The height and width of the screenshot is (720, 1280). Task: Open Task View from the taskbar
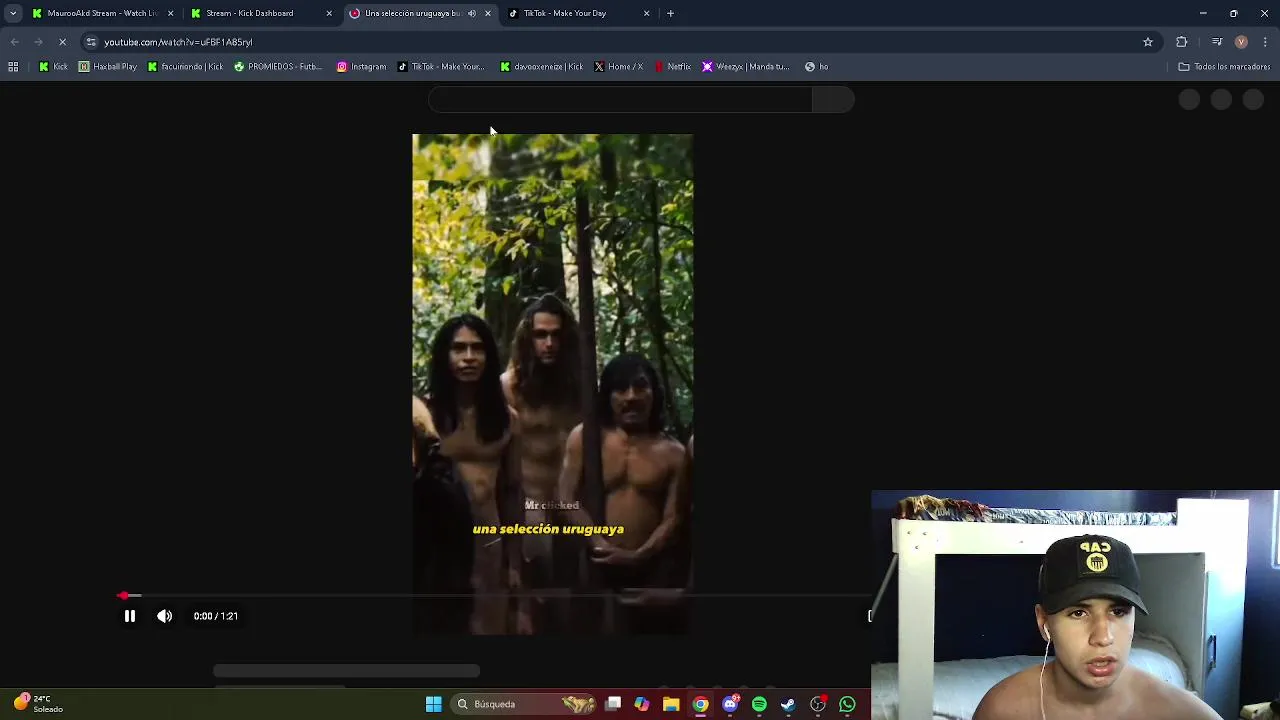[613, 704]
